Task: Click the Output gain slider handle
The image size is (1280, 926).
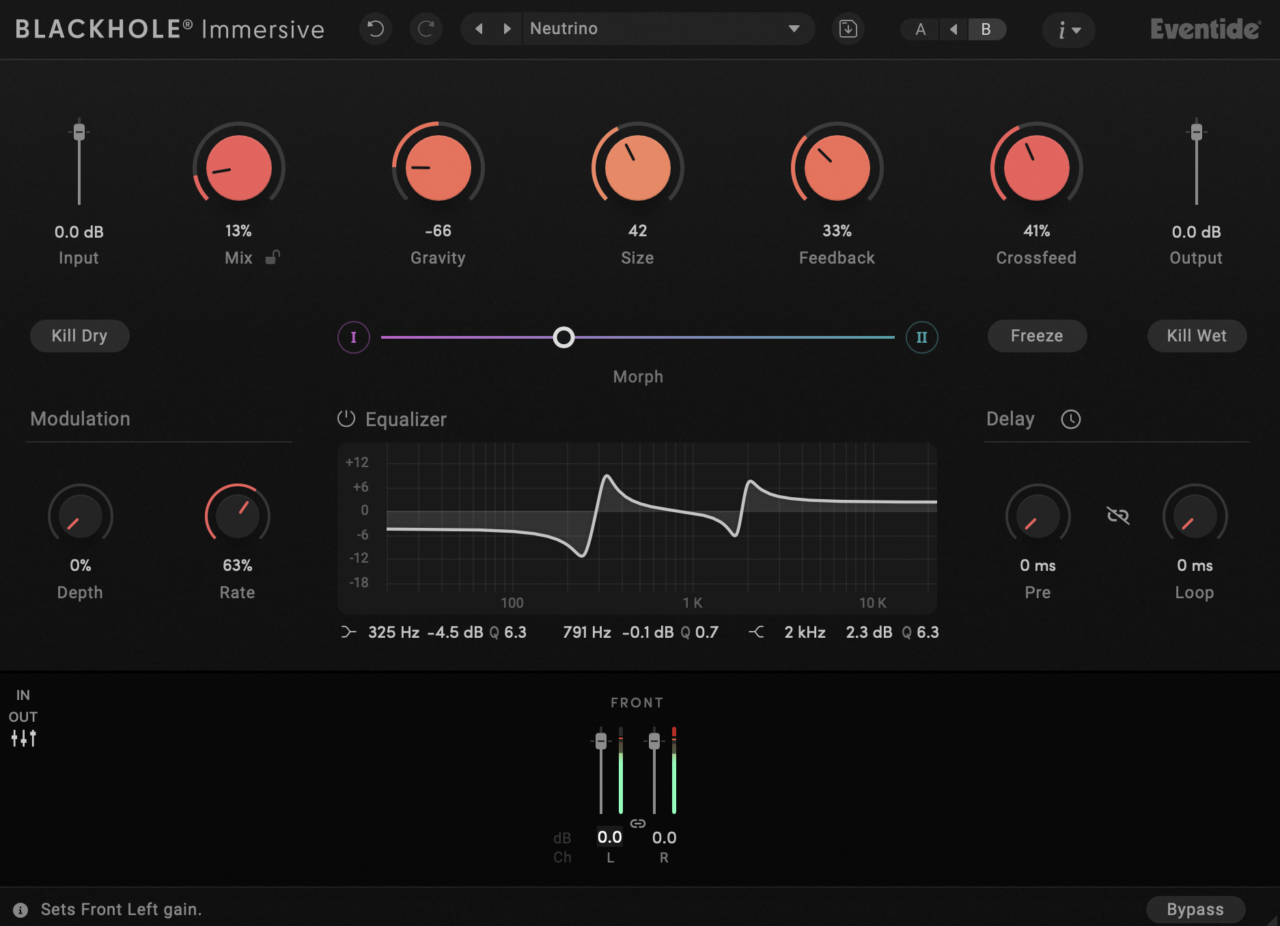Action: (1196, 132)
